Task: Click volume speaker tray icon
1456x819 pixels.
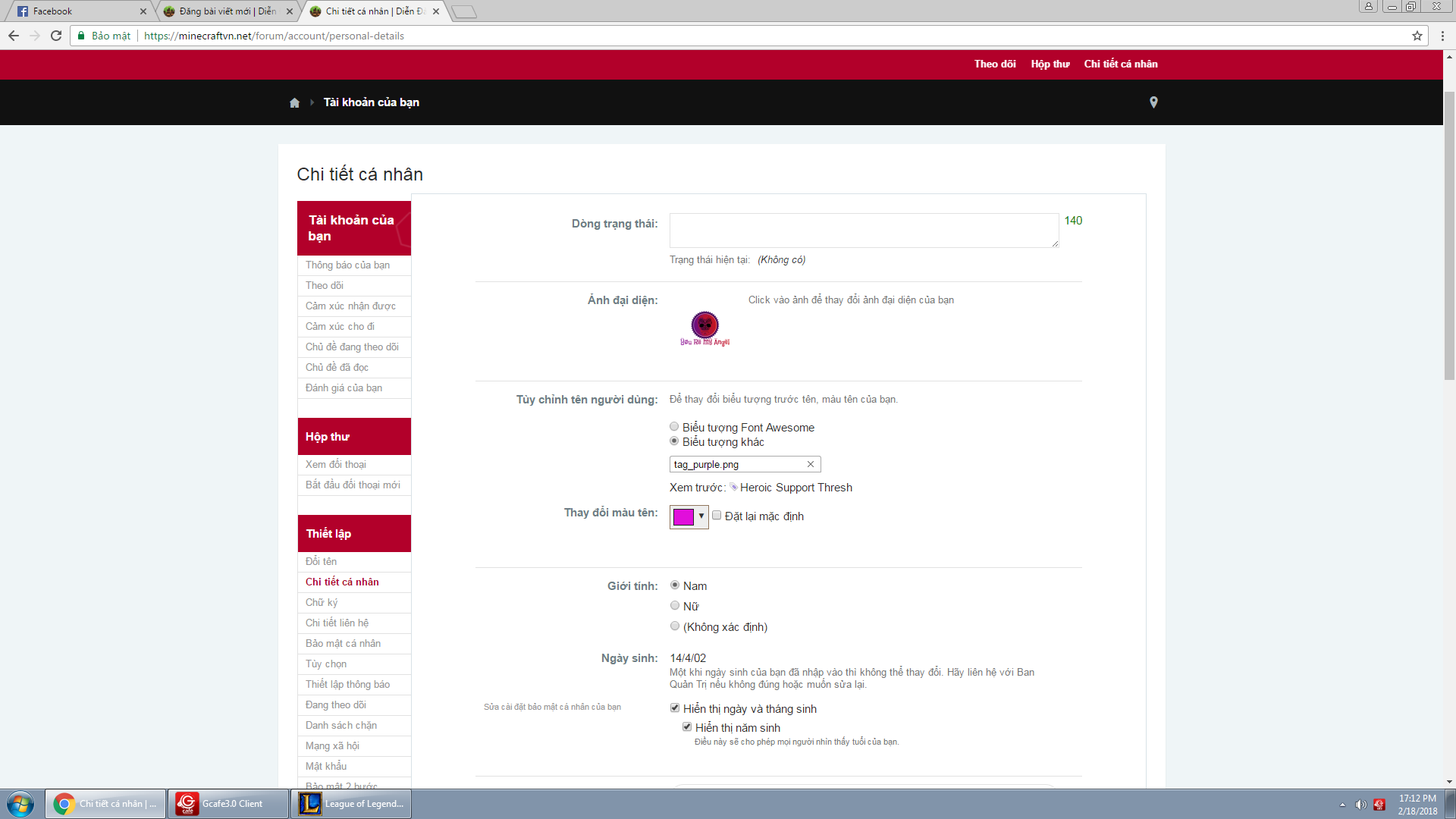Action: (x=1360, y=805)
